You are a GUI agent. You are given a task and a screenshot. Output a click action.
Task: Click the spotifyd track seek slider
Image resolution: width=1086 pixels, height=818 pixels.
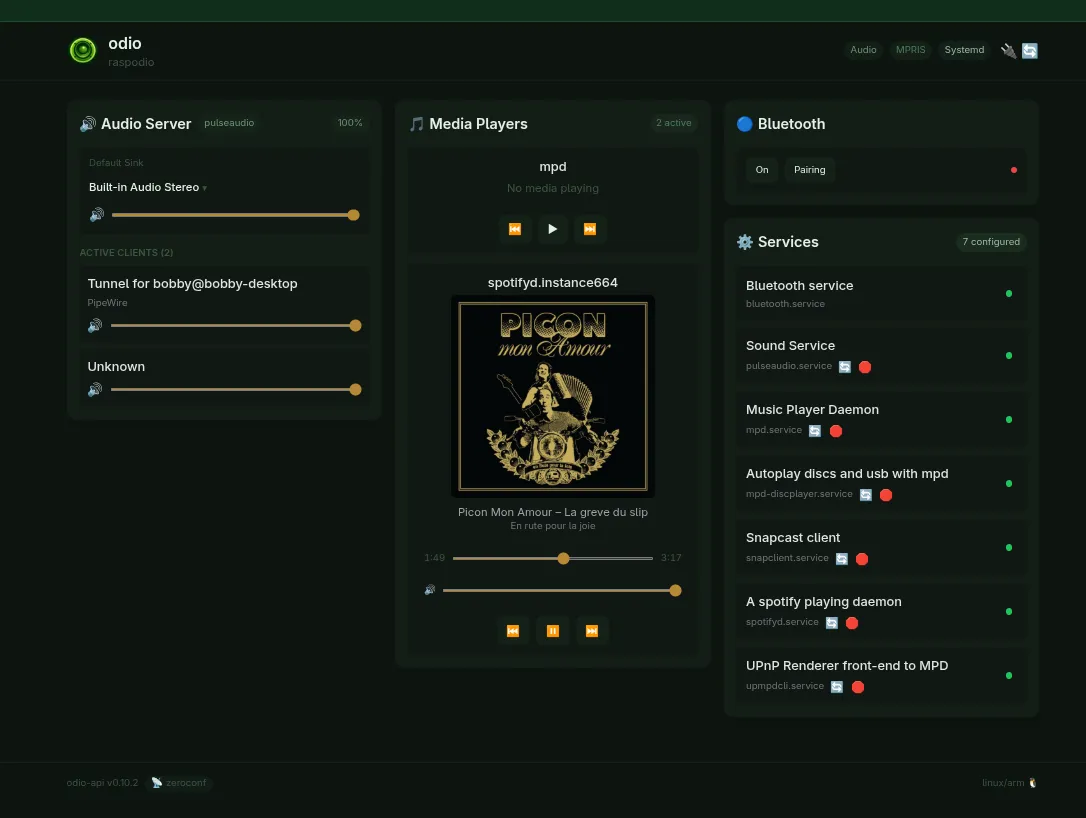pos(563,558)
